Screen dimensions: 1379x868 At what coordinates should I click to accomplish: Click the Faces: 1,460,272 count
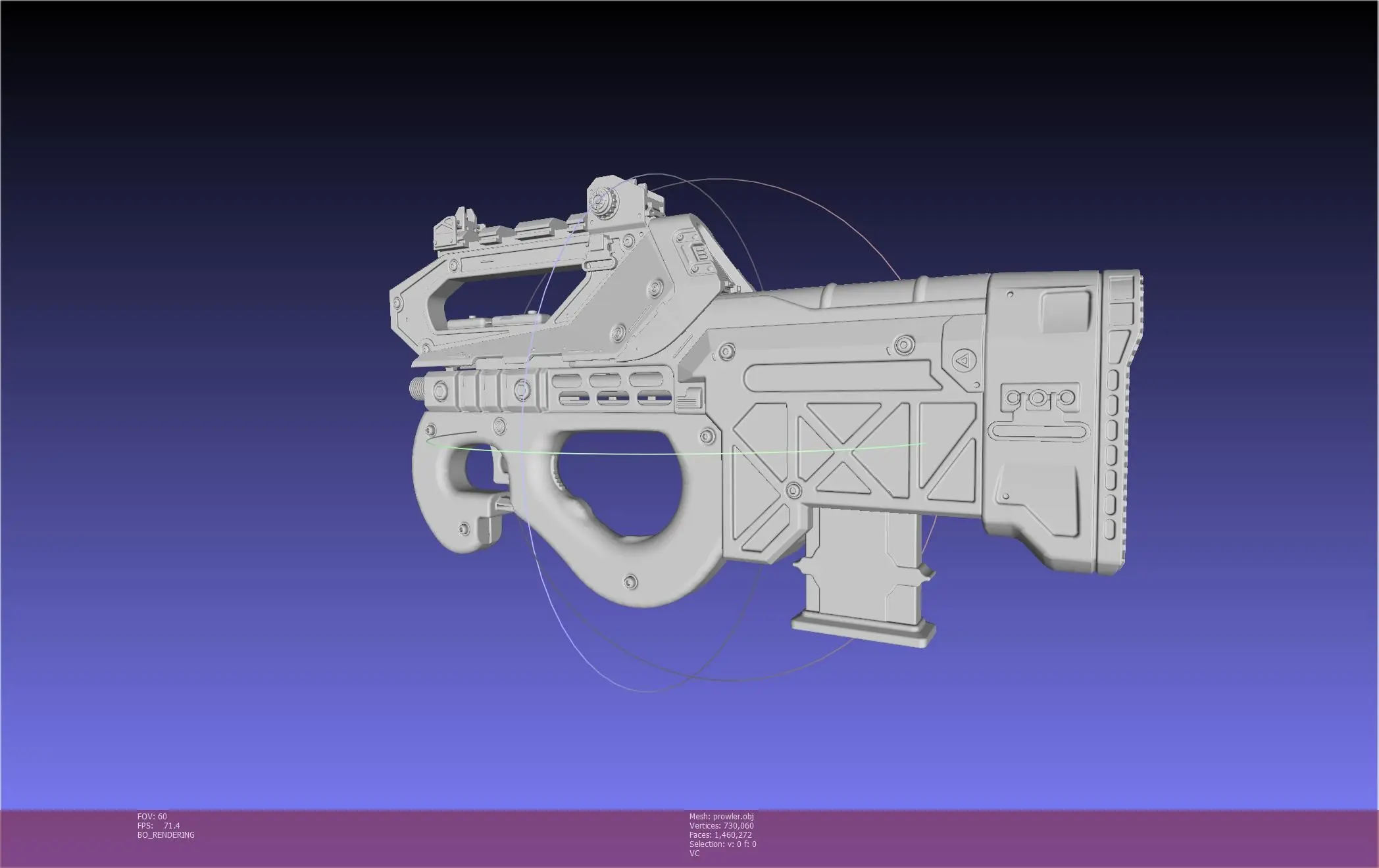(720, 834)
